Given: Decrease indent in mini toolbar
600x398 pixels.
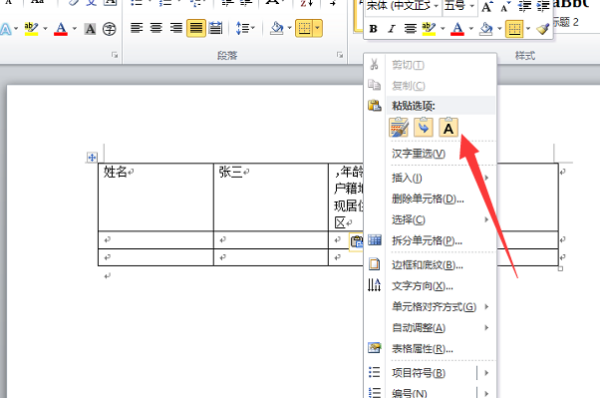Looking at the screenshot, I should pyautogui.click(x=524, y=7).
